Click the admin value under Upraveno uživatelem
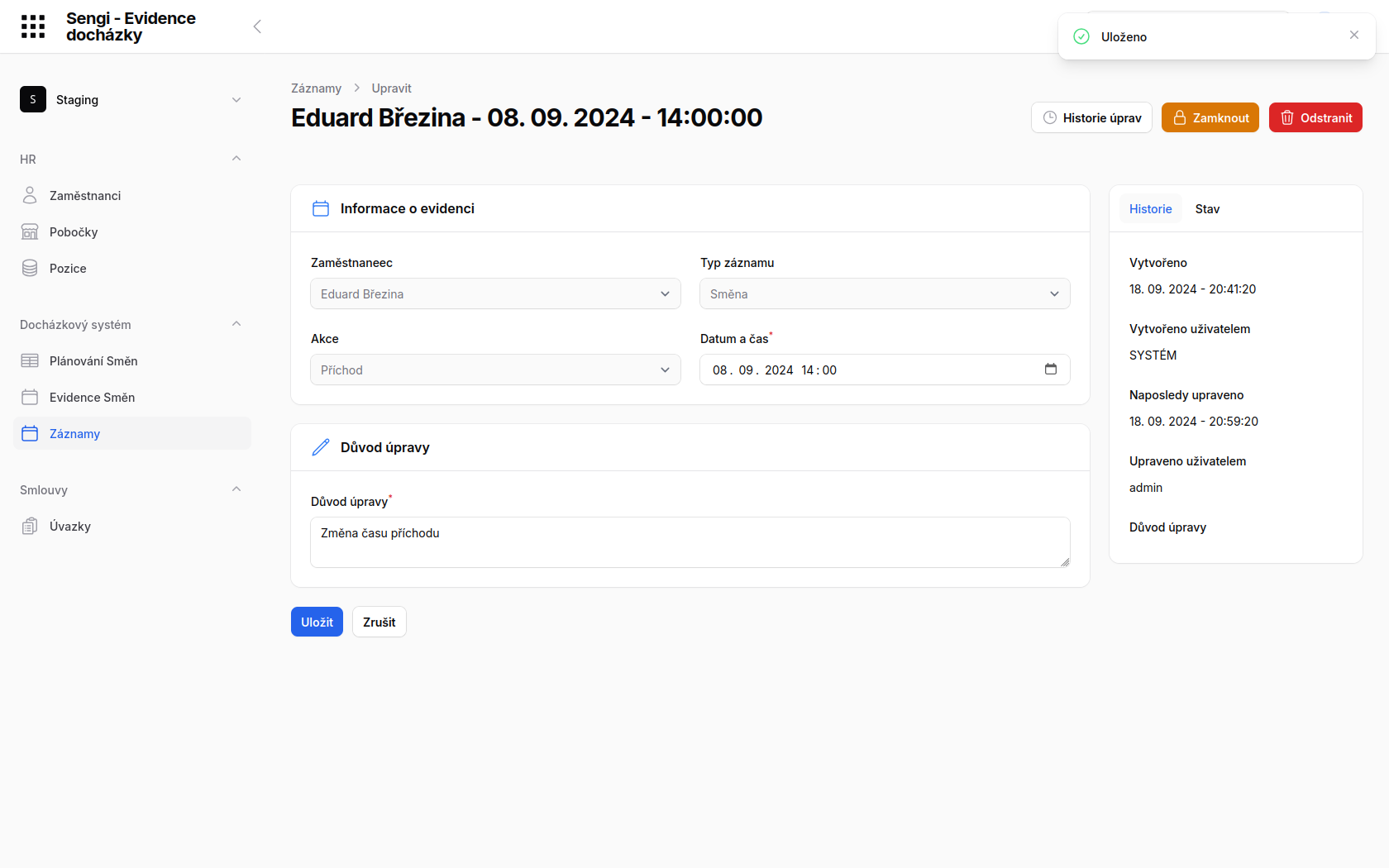Screen dimensions: 1389x868 pyautogui.click(x=1146, y=487)
